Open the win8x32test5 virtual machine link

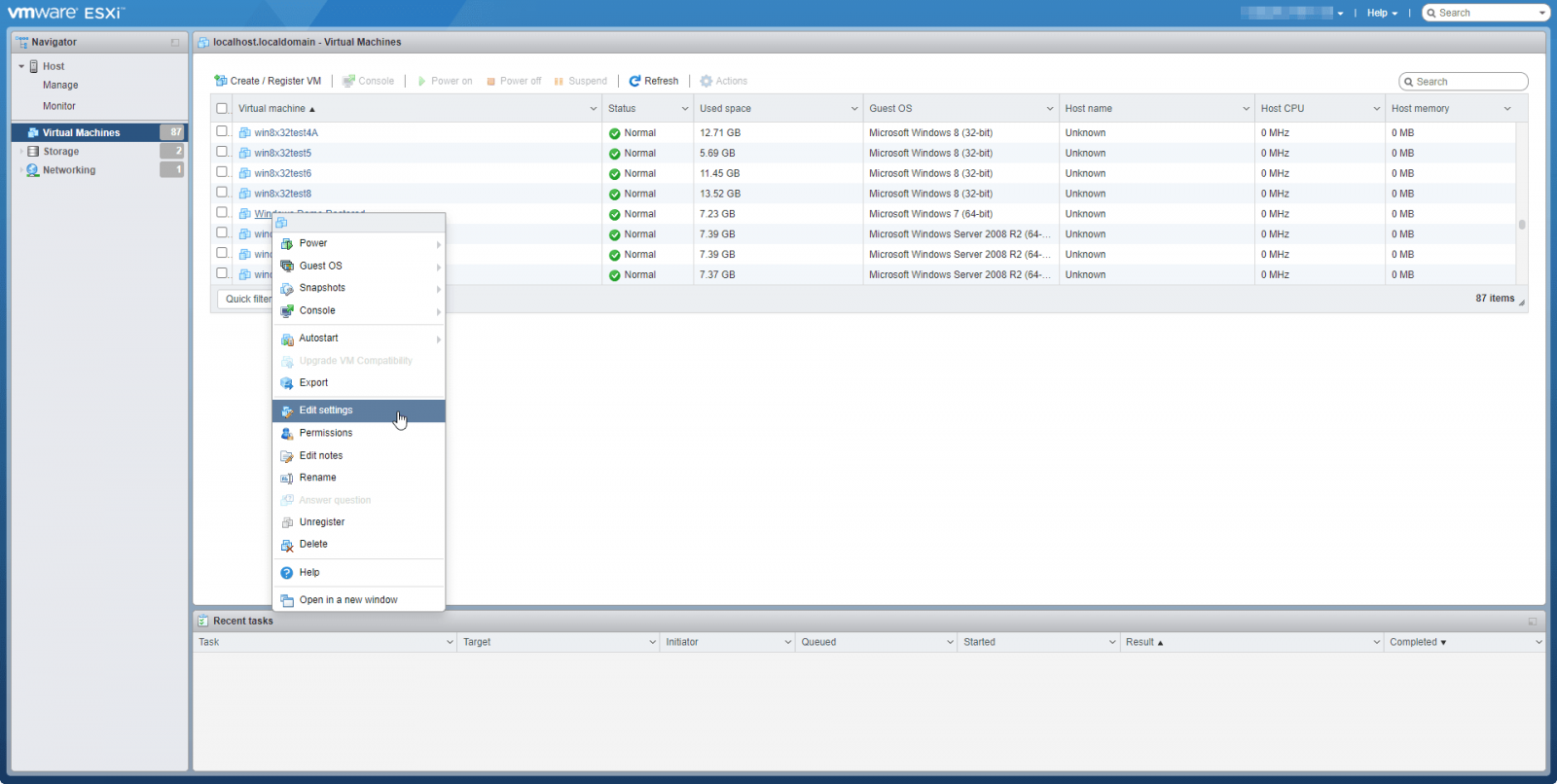point(283,154)
